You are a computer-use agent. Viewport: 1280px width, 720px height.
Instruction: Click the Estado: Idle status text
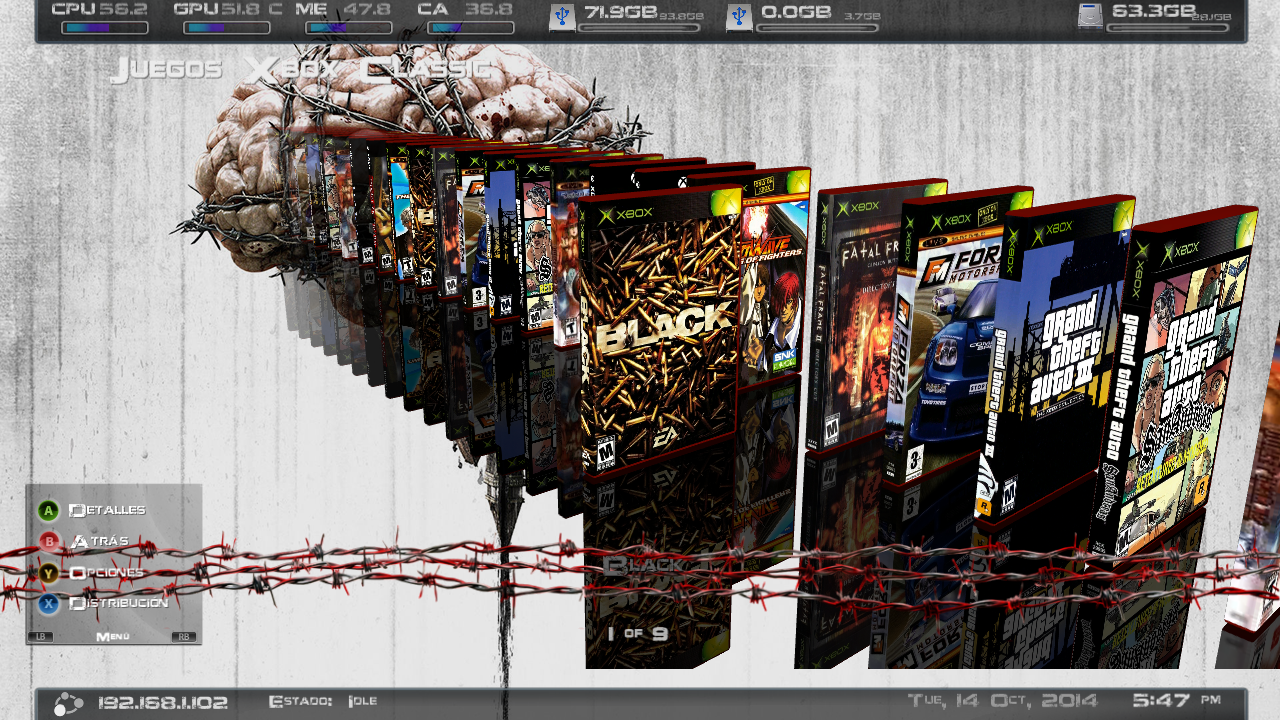pos(323,701)
